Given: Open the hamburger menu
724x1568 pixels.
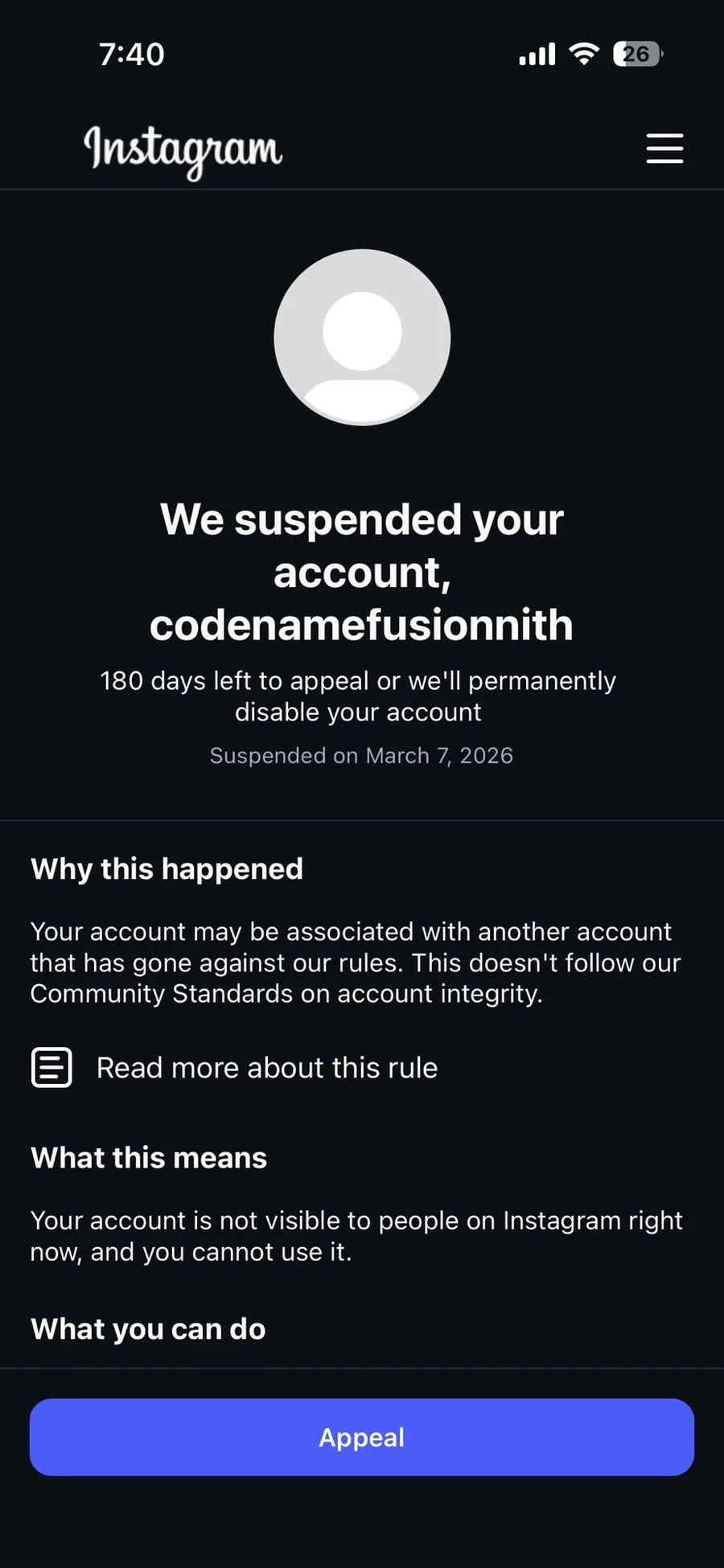Looking at the screenshot, I should [x=664, y=149].
